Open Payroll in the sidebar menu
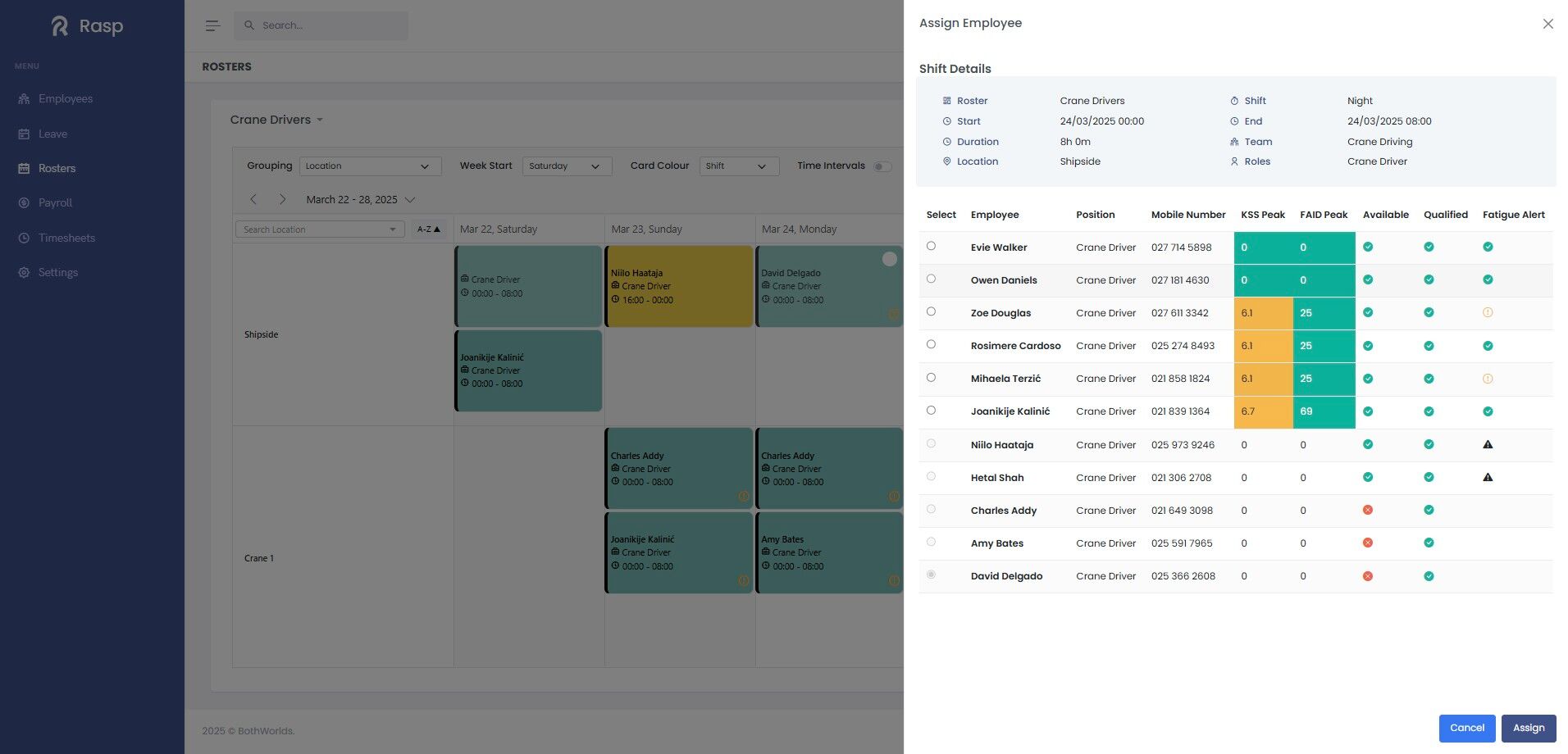 coord(55,202)
